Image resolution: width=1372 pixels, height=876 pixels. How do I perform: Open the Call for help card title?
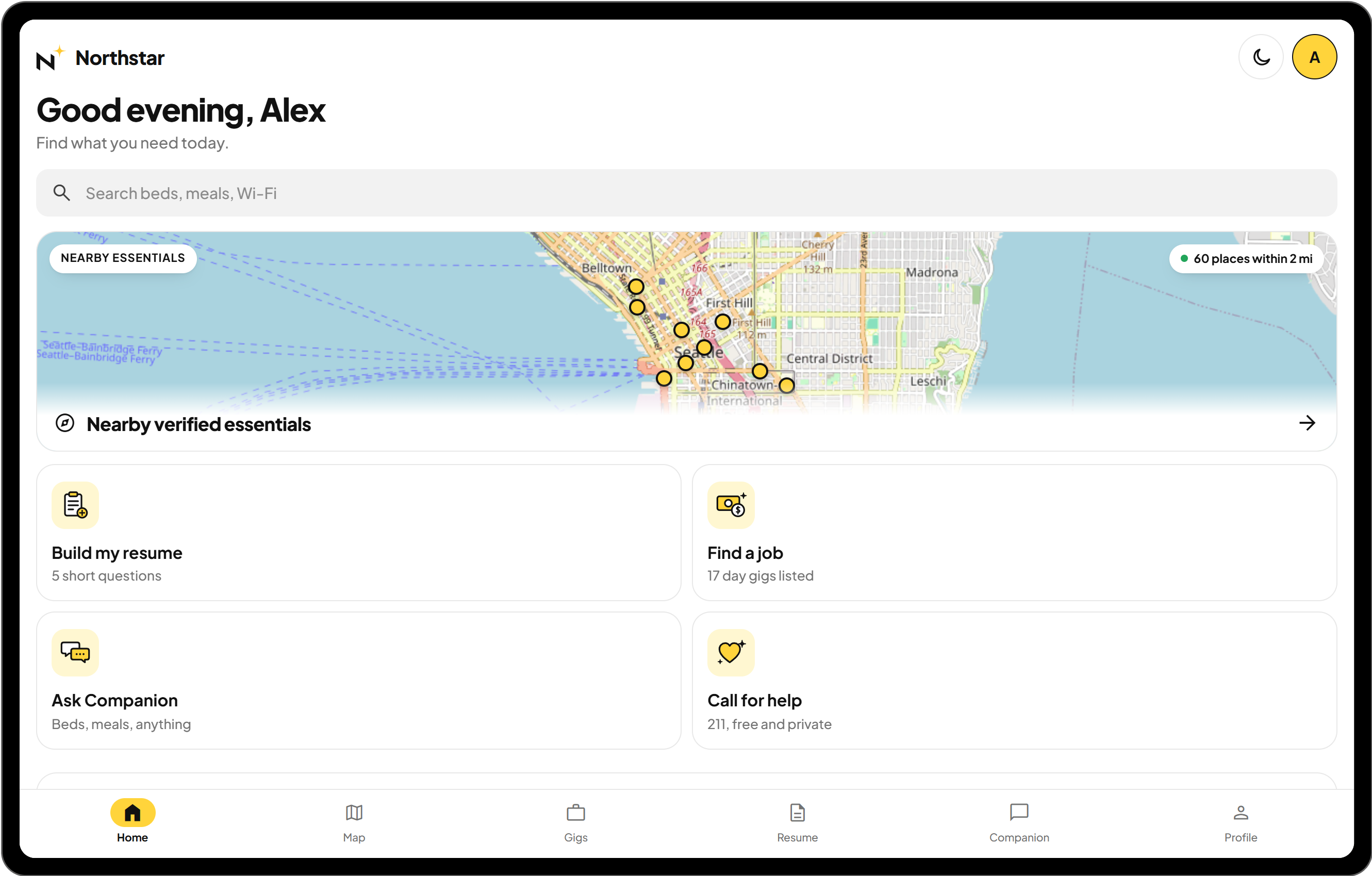coord(754,701)
